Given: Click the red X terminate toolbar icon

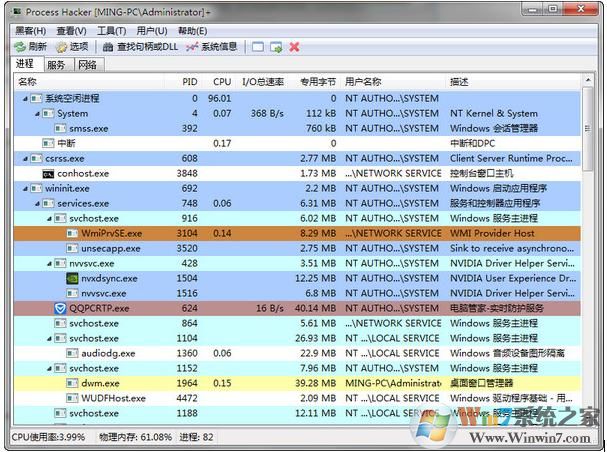Looking at the screenshot, I should tap(294, 47).
